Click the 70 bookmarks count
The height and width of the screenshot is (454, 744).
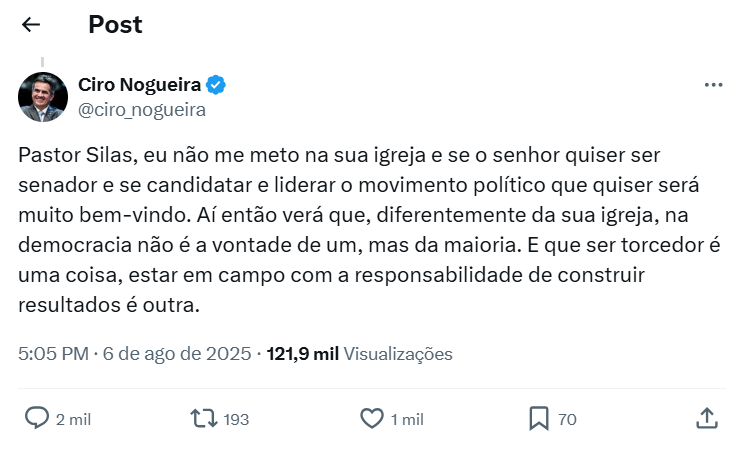point(567,420)
